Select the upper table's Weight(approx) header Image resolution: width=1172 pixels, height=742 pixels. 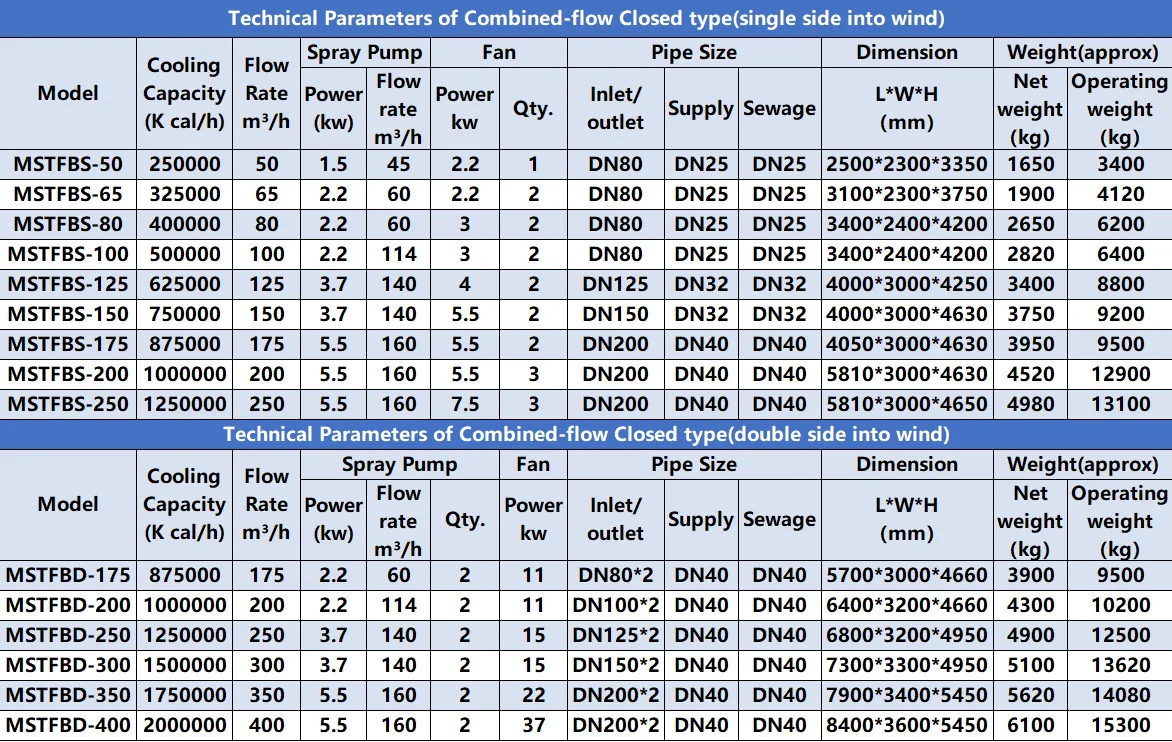click(1082, 52)
